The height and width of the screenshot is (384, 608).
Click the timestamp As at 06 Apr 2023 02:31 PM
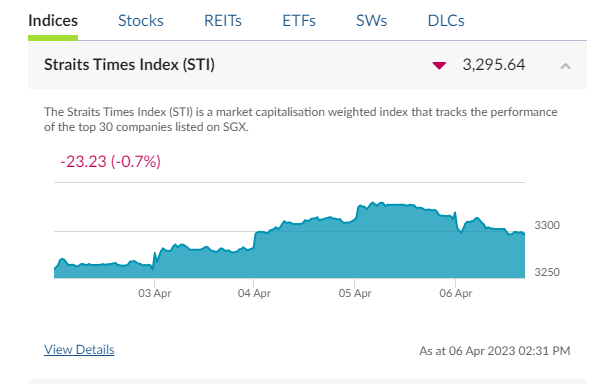tap(495, 351)
